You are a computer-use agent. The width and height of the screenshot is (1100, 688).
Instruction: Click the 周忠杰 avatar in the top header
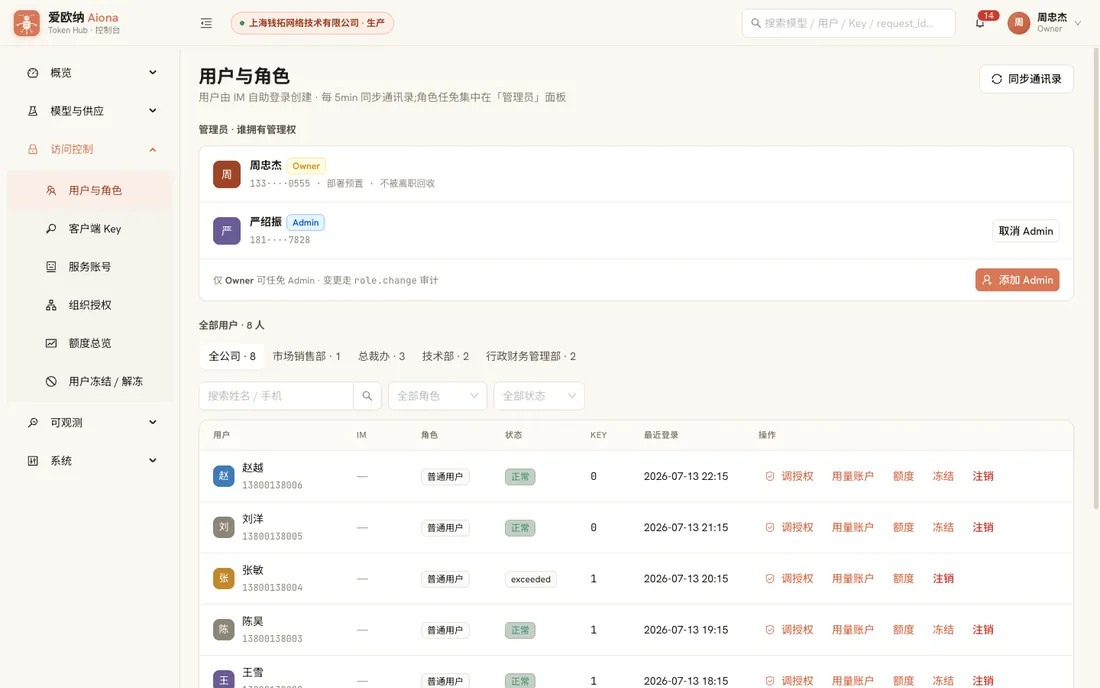click(x=1019, y=23)
